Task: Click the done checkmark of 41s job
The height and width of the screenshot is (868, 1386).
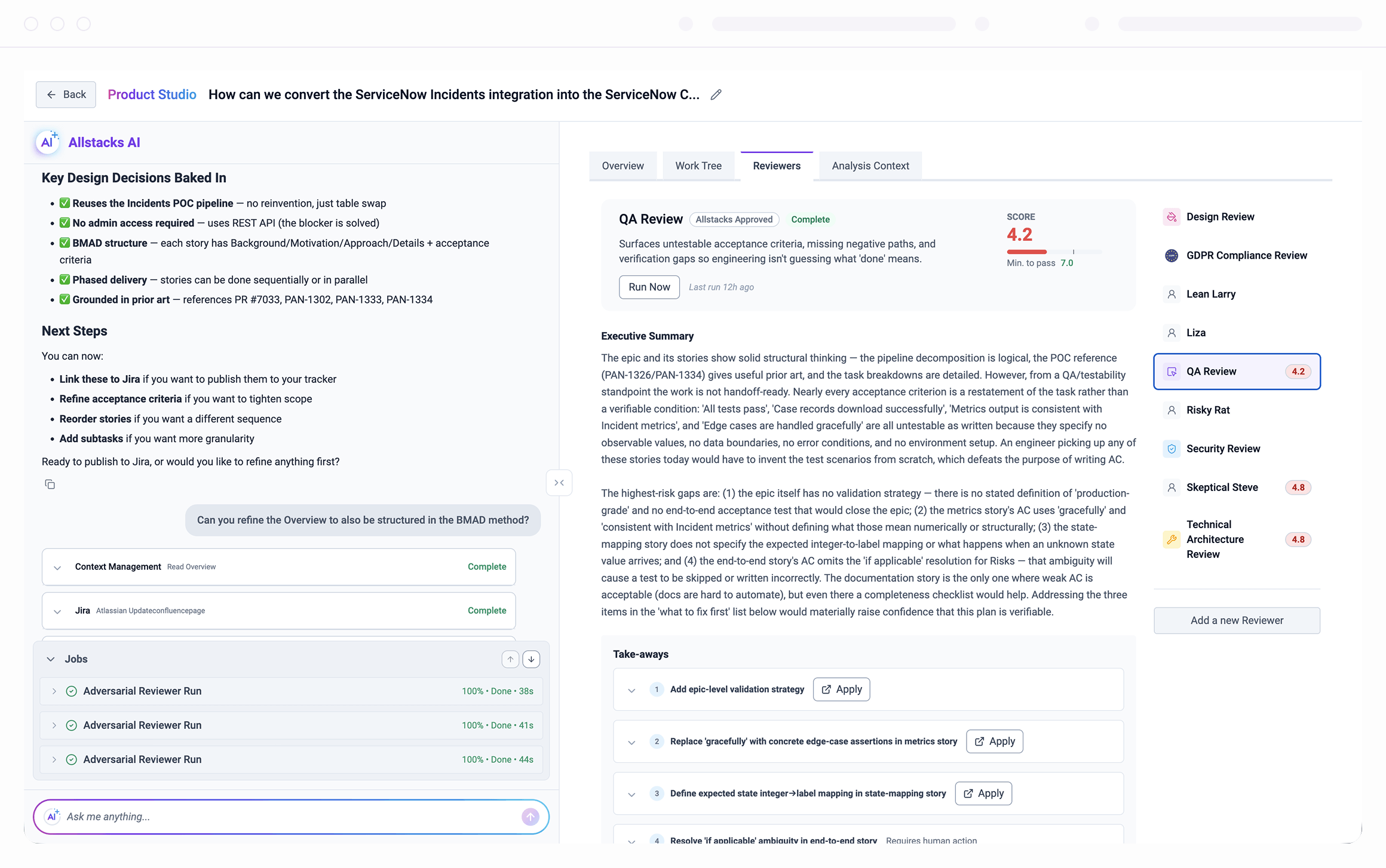Action: (71, 725)
